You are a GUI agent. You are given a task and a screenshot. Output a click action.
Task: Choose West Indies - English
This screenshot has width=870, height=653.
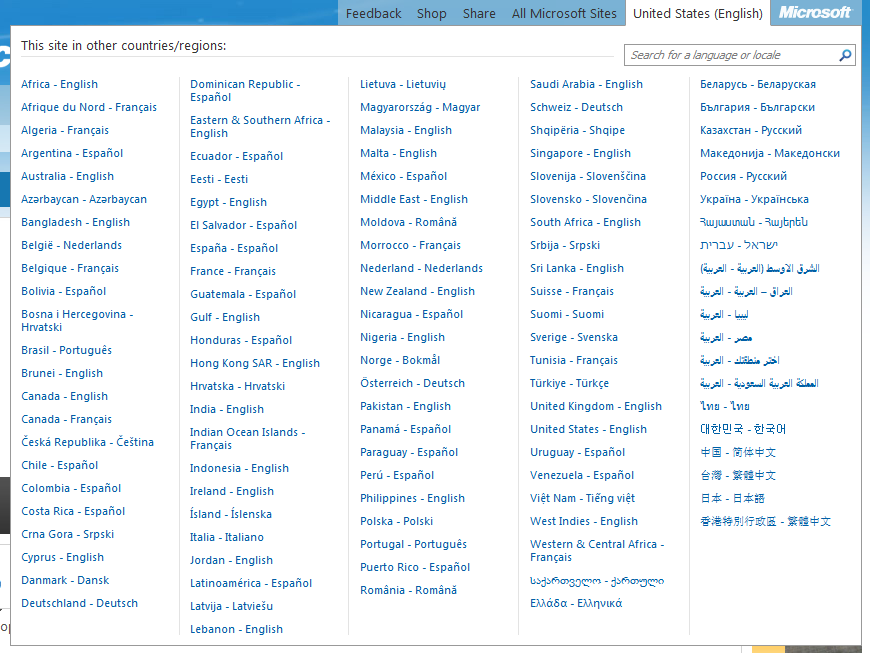(x=584, y=522)
